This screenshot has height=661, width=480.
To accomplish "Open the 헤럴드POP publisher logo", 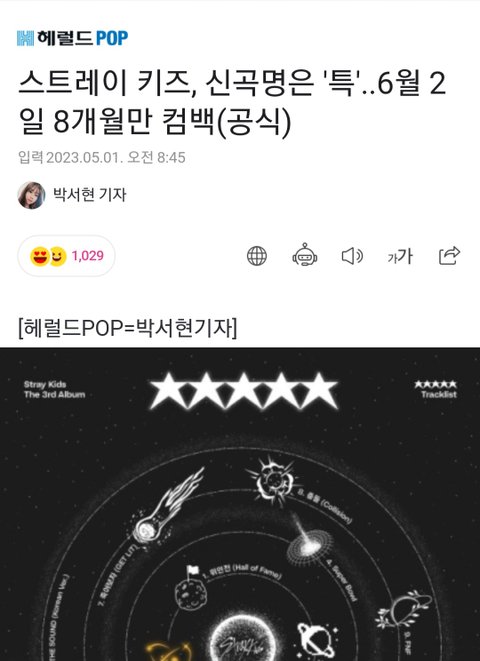I will [x=72, y=38].
